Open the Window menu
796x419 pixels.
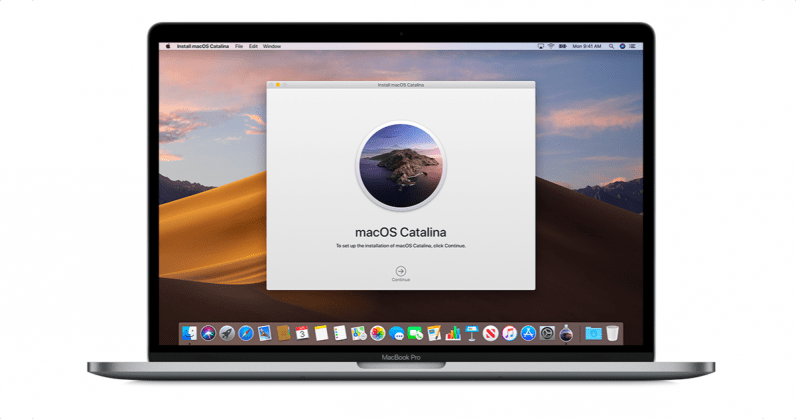(272, 46)
